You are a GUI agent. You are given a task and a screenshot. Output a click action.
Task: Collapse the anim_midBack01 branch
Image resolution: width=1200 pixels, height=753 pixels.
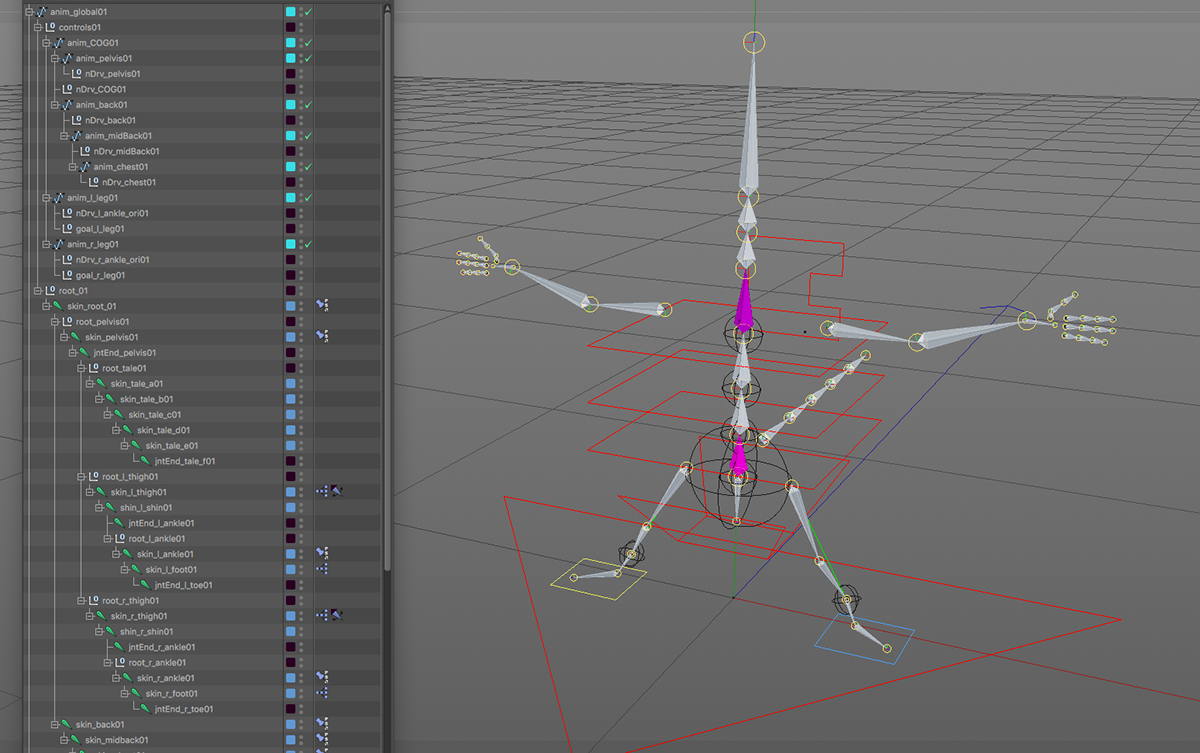65,136
